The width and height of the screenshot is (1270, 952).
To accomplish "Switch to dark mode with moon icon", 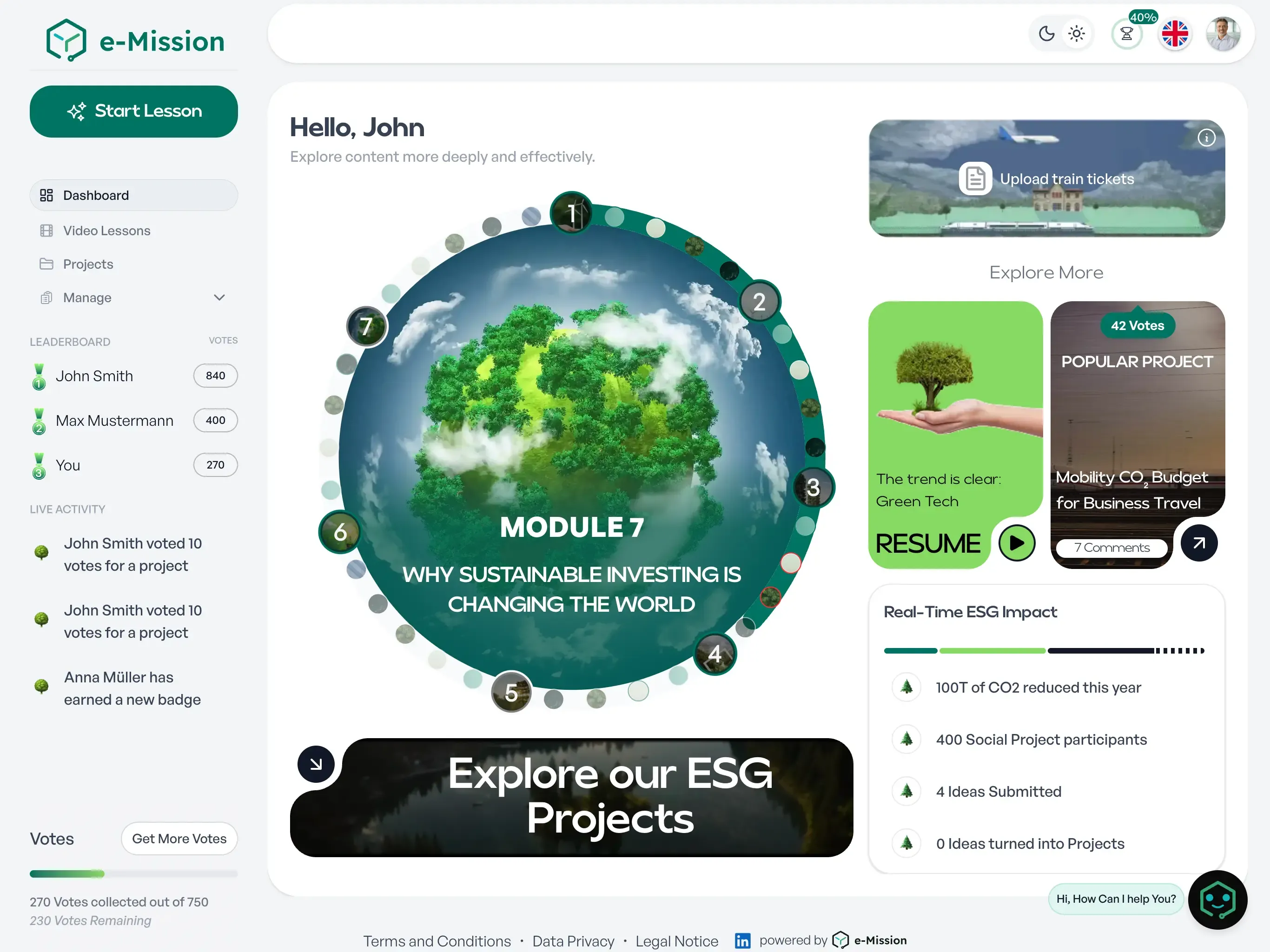I will (1047, 34).
